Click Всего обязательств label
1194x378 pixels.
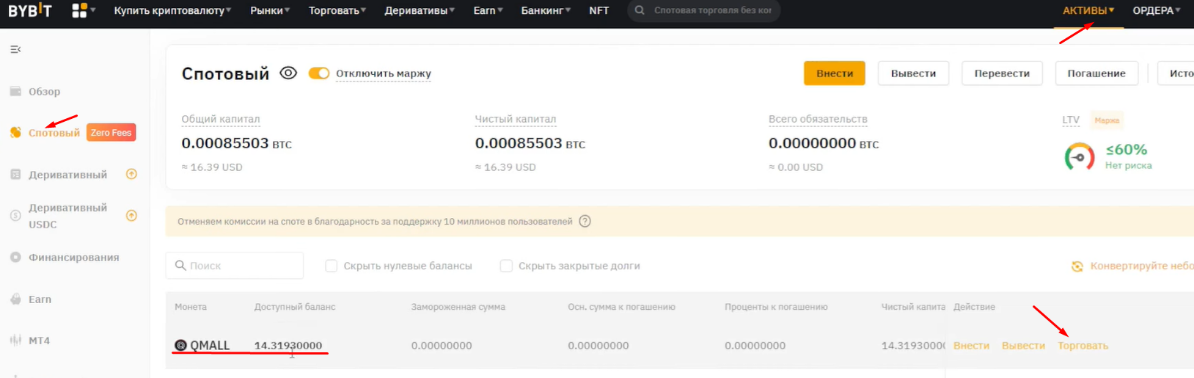(x=818, y=120)
